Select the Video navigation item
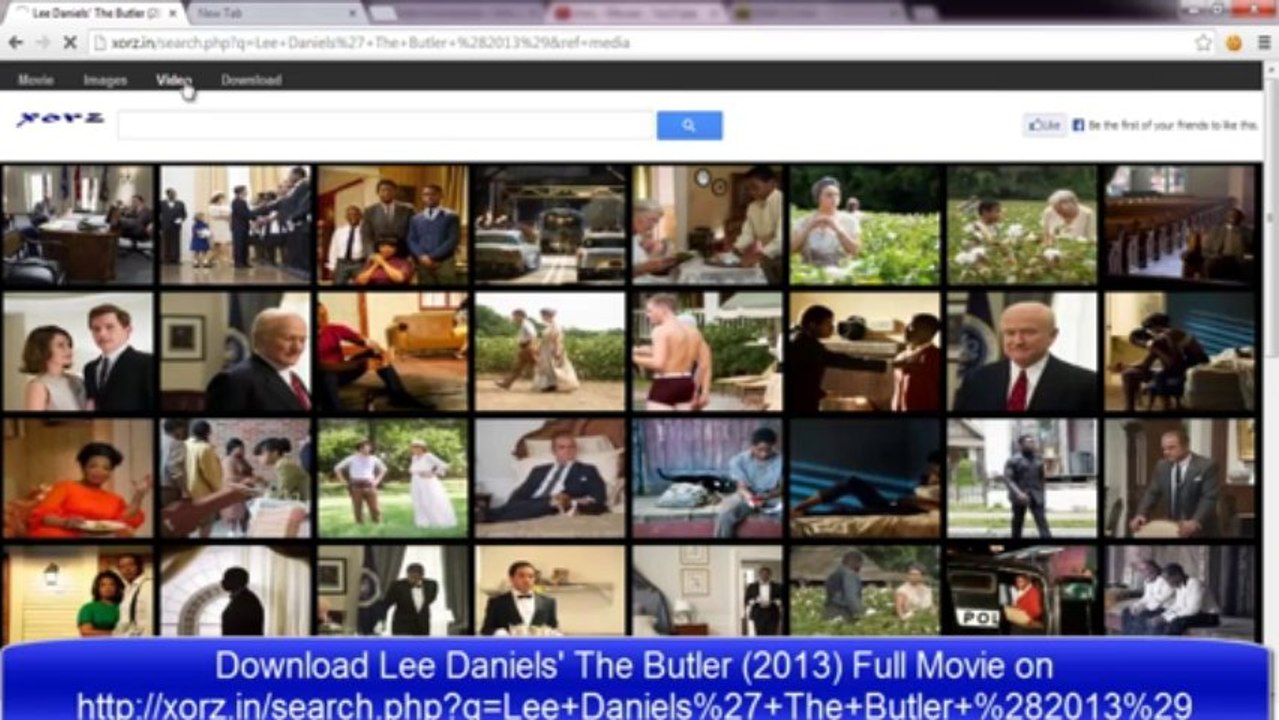This screenshot has width=1279, height=720. coord(173,80)
